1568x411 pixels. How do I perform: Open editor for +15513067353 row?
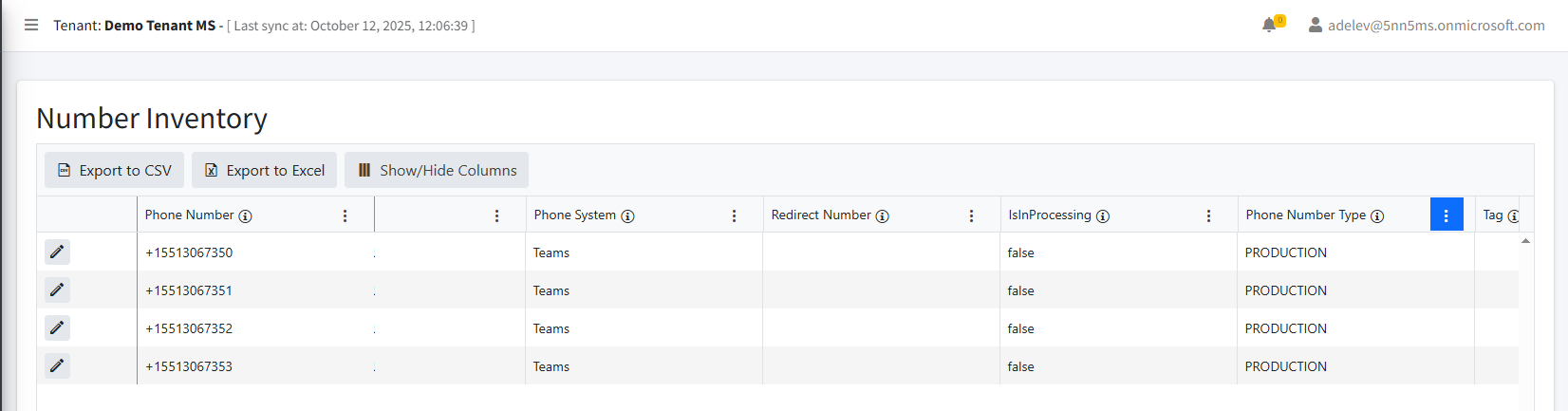coord(57,366)
